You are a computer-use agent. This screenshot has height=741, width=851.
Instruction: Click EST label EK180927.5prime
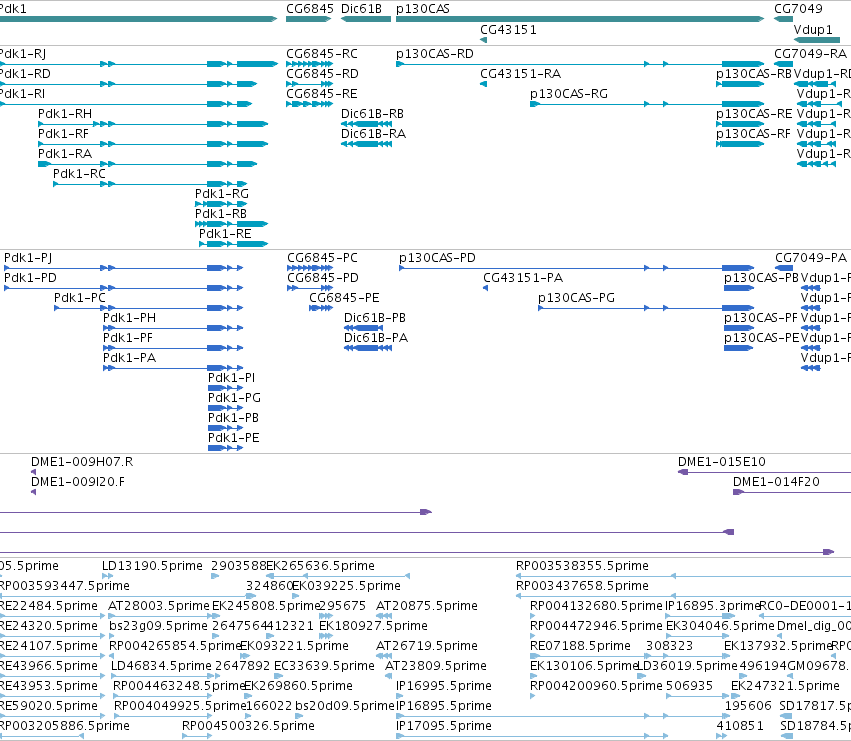[x=373, y=626]
